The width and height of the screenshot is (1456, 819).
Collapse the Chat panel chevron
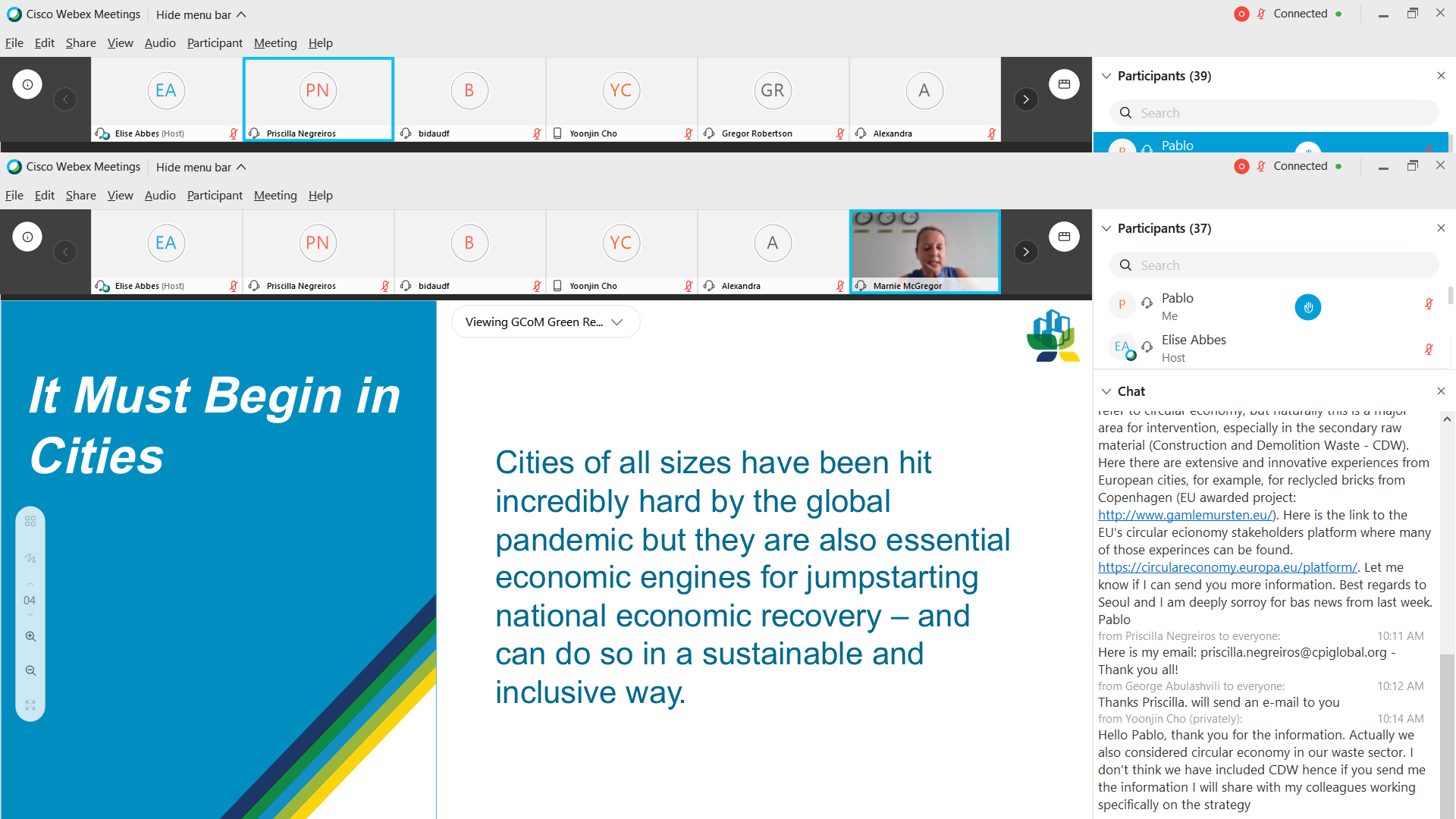click(1106, 392)
